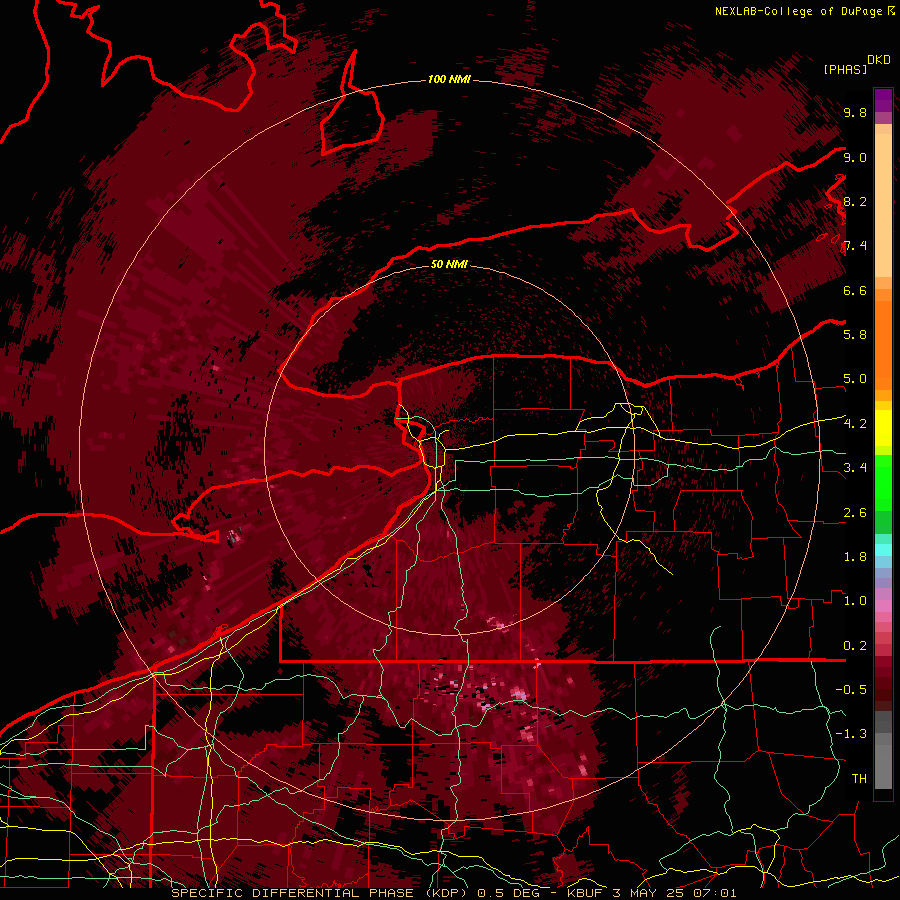Click the 0.2 scale value

855,646
